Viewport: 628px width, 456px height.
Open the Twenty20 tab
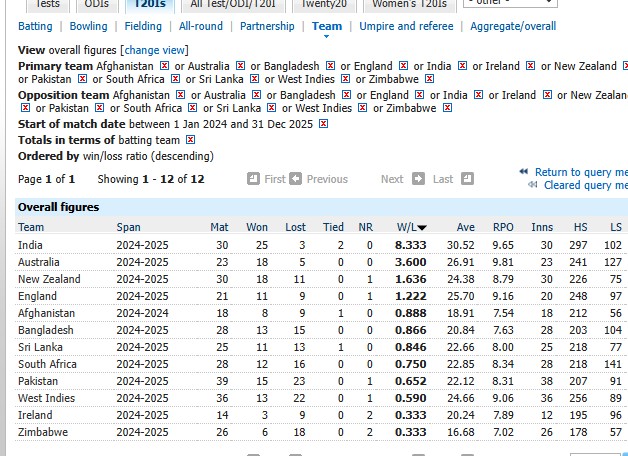click(x=324, y=5)
